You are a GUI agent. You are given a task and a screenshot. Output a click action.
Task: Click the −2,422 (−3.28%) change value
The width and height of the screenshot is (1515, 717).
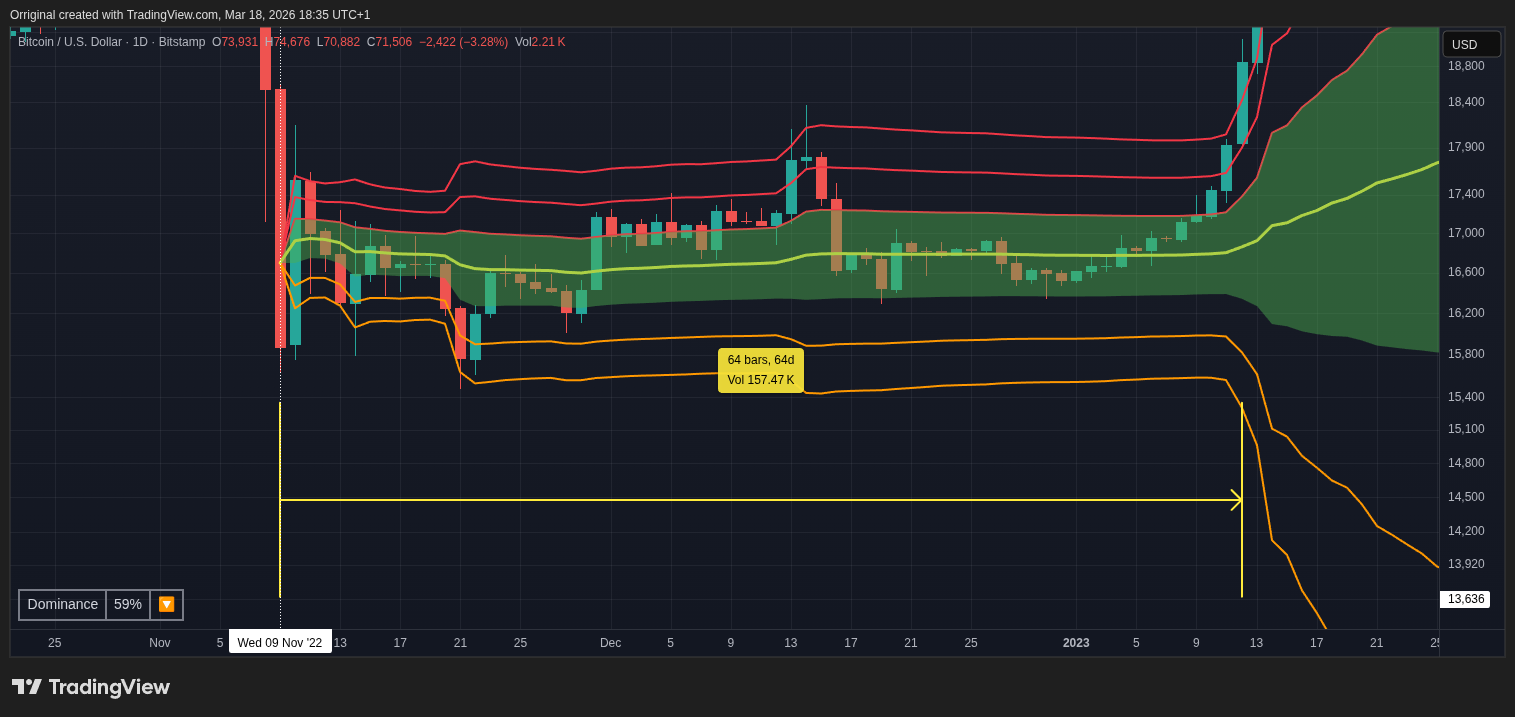click(x=464, y=42)
